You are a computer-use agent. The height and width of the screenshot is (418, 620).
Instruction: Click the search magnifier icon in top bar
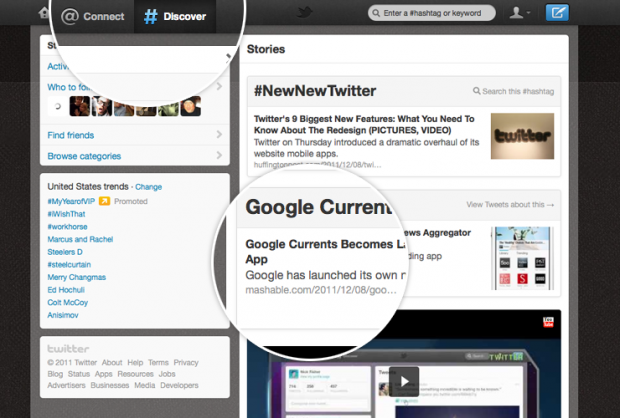(376, 13)
